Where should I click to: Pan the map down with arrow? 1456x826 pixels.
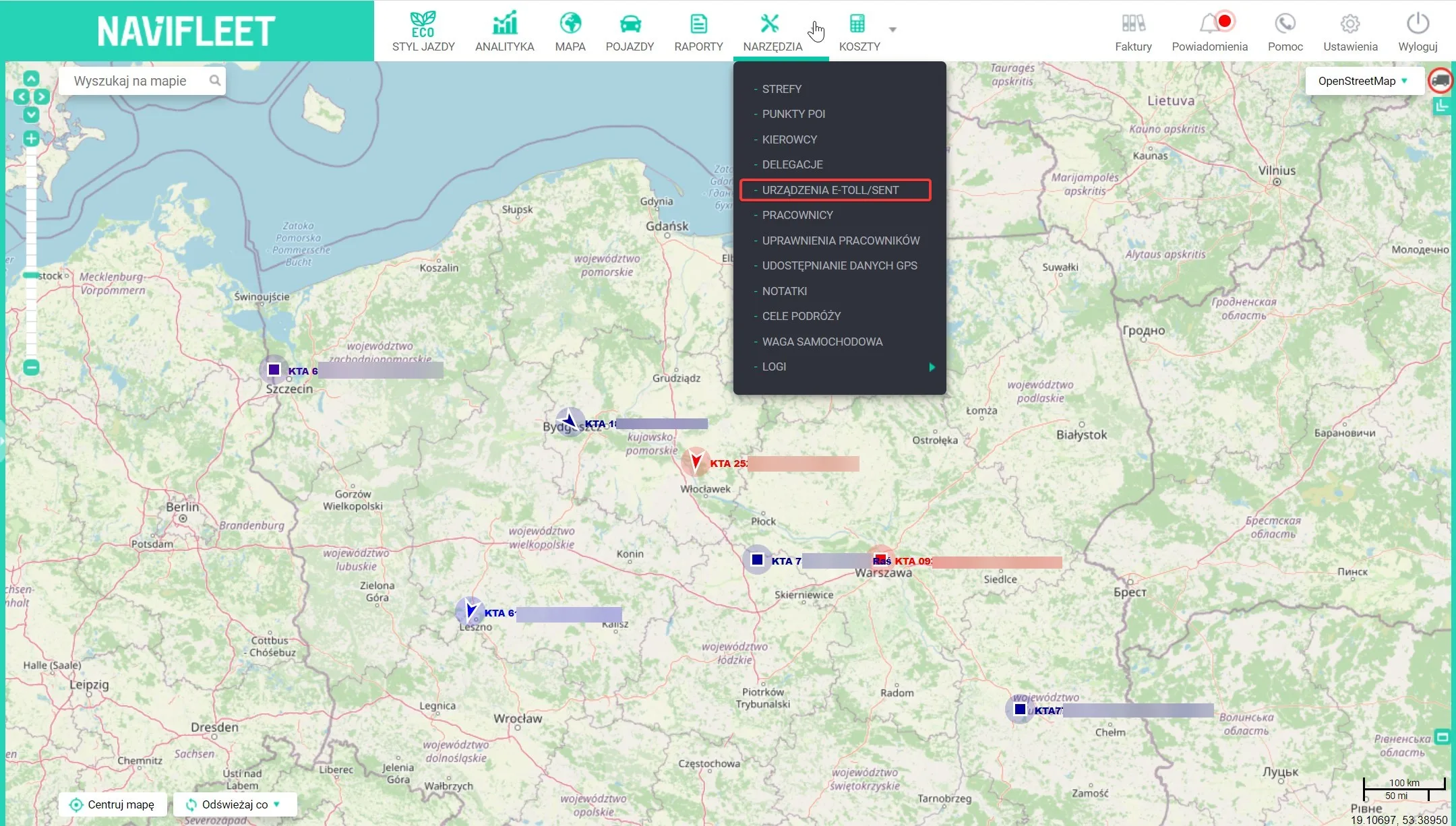coord(31,115)
